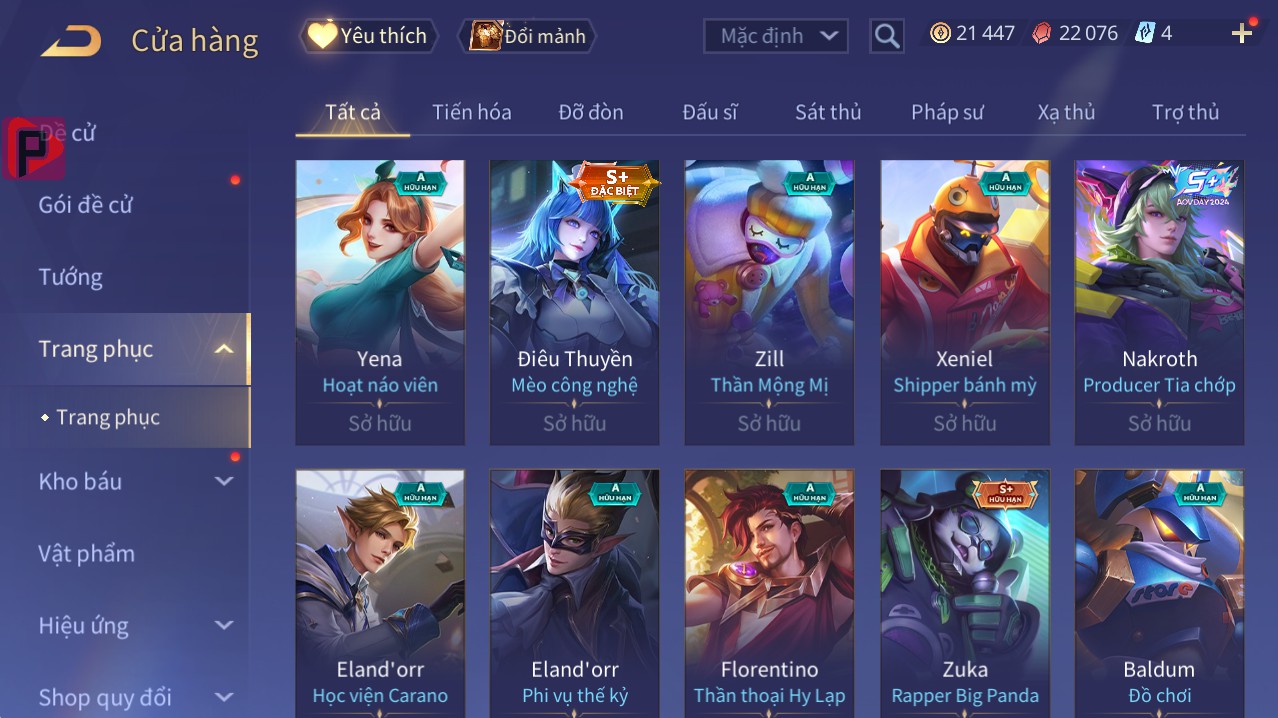Open Yêu thích heart favorites
1278x718 pixels.
pos(369,36)
